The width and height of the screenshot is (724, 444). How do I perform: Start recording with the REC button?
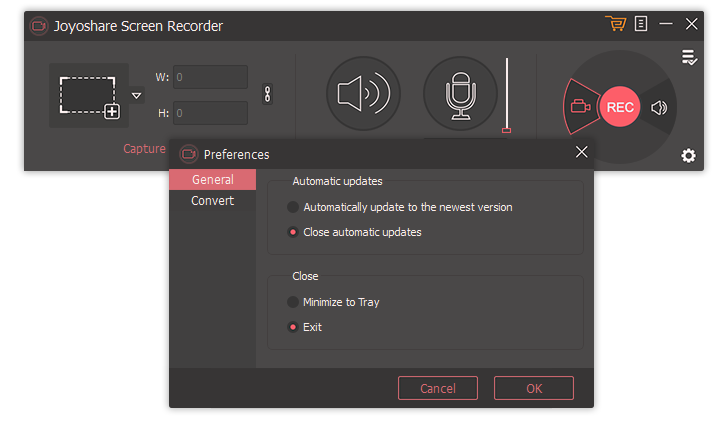[x=620, y=107]
